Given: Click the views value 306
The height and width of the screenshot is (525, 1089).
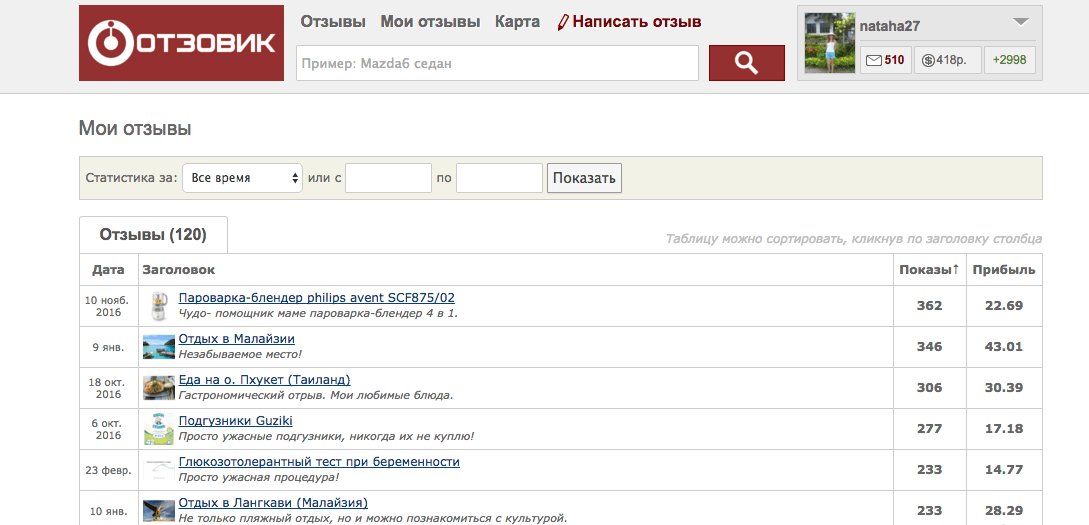Looking at the screenshot, I should pos(929,388).
